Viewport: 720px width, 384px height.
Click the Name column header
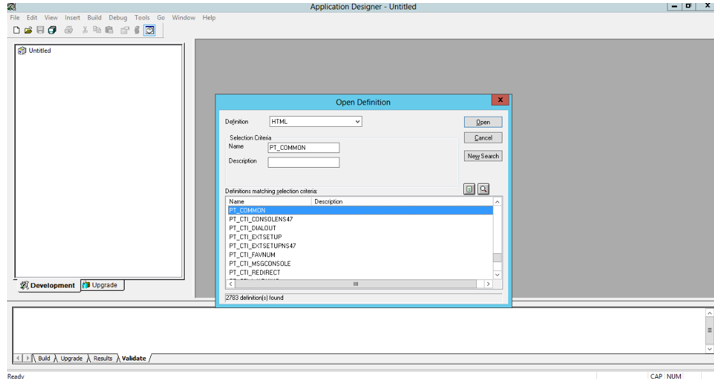269,202
